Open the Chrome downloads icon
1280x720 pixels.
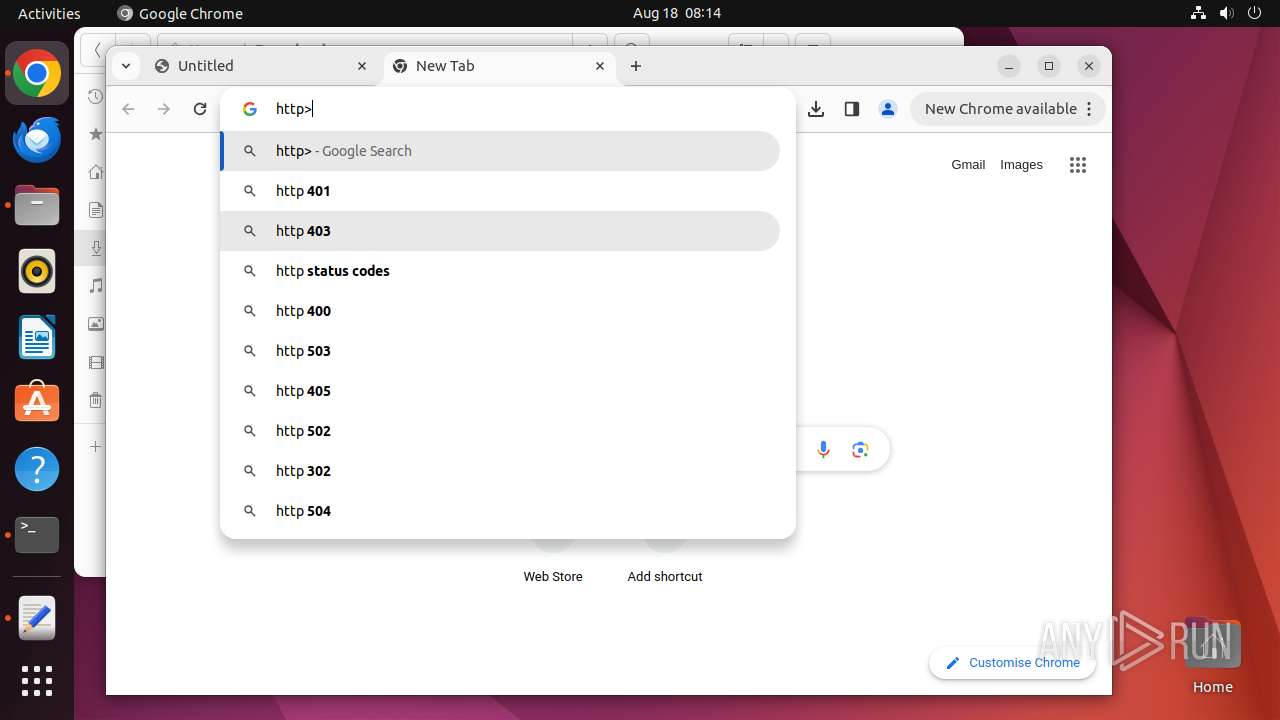pos(816,109)
